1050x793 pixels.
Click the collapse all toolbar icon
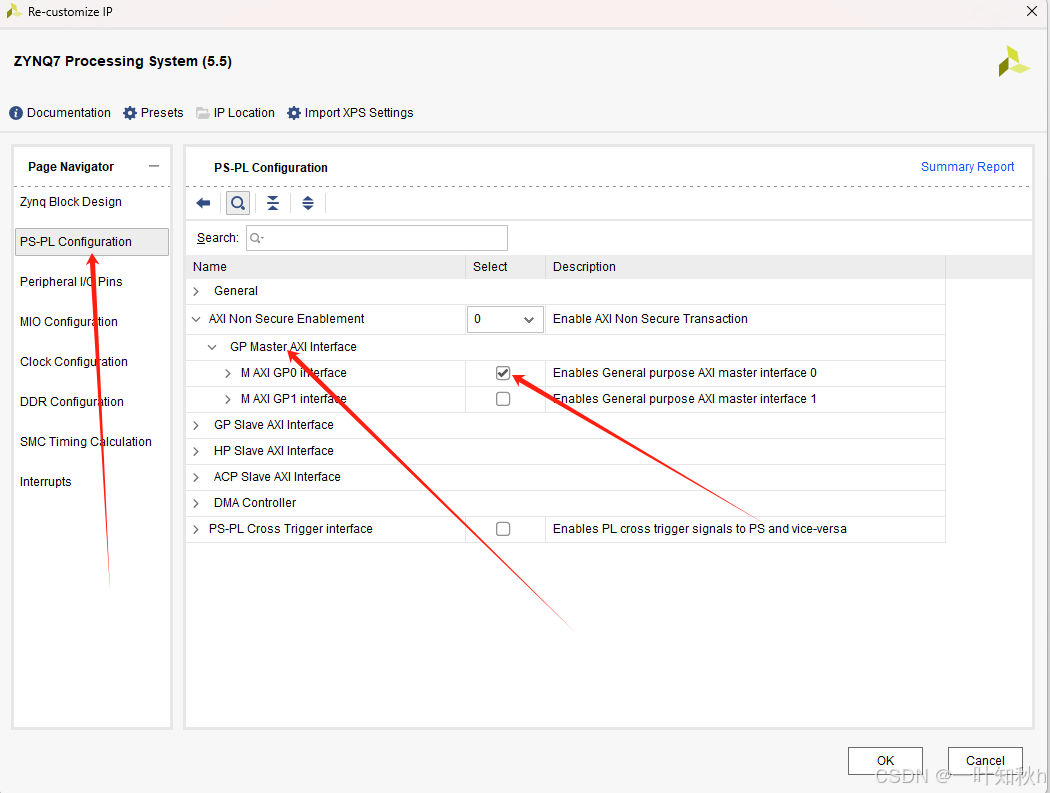click(273, 203)
